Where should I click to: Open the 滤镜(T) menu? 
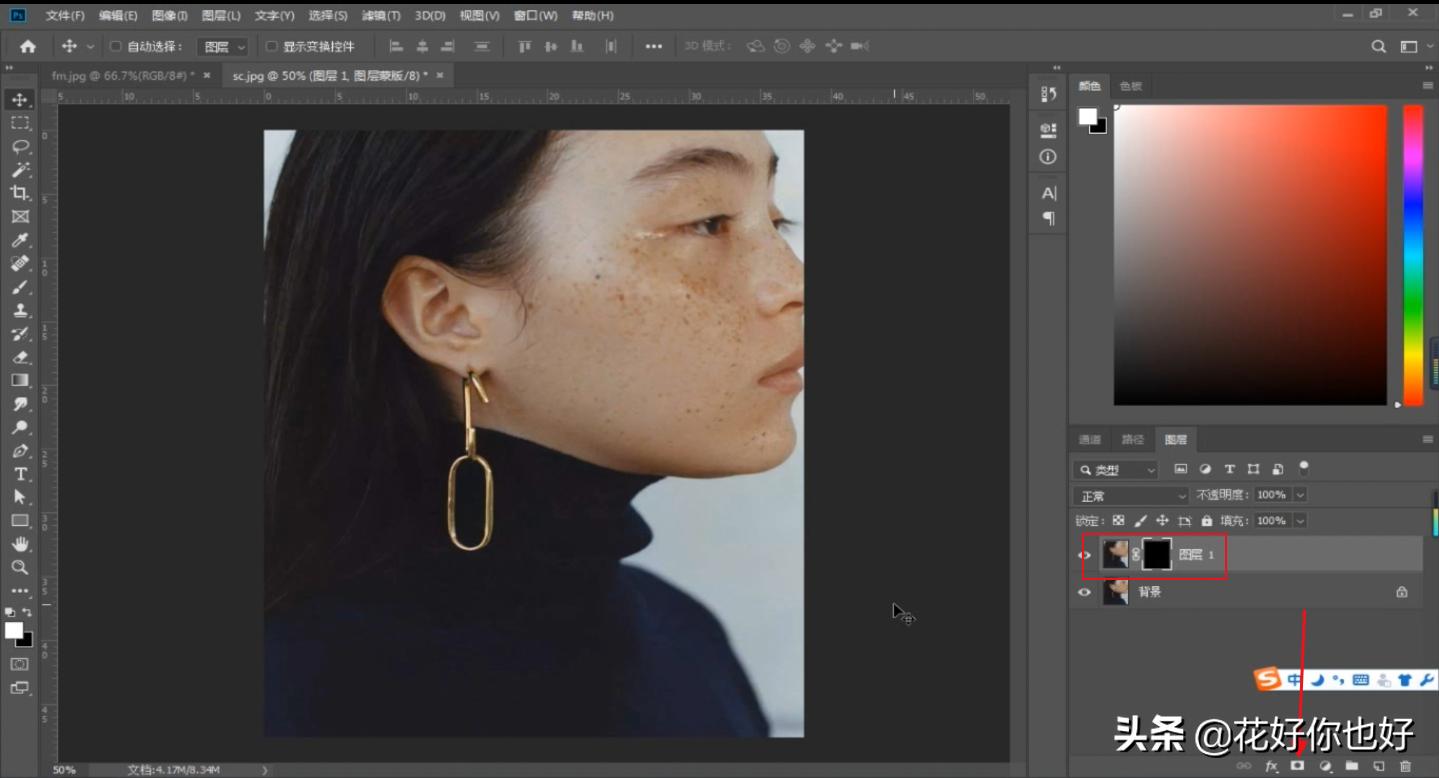click(x=380, y=16)
